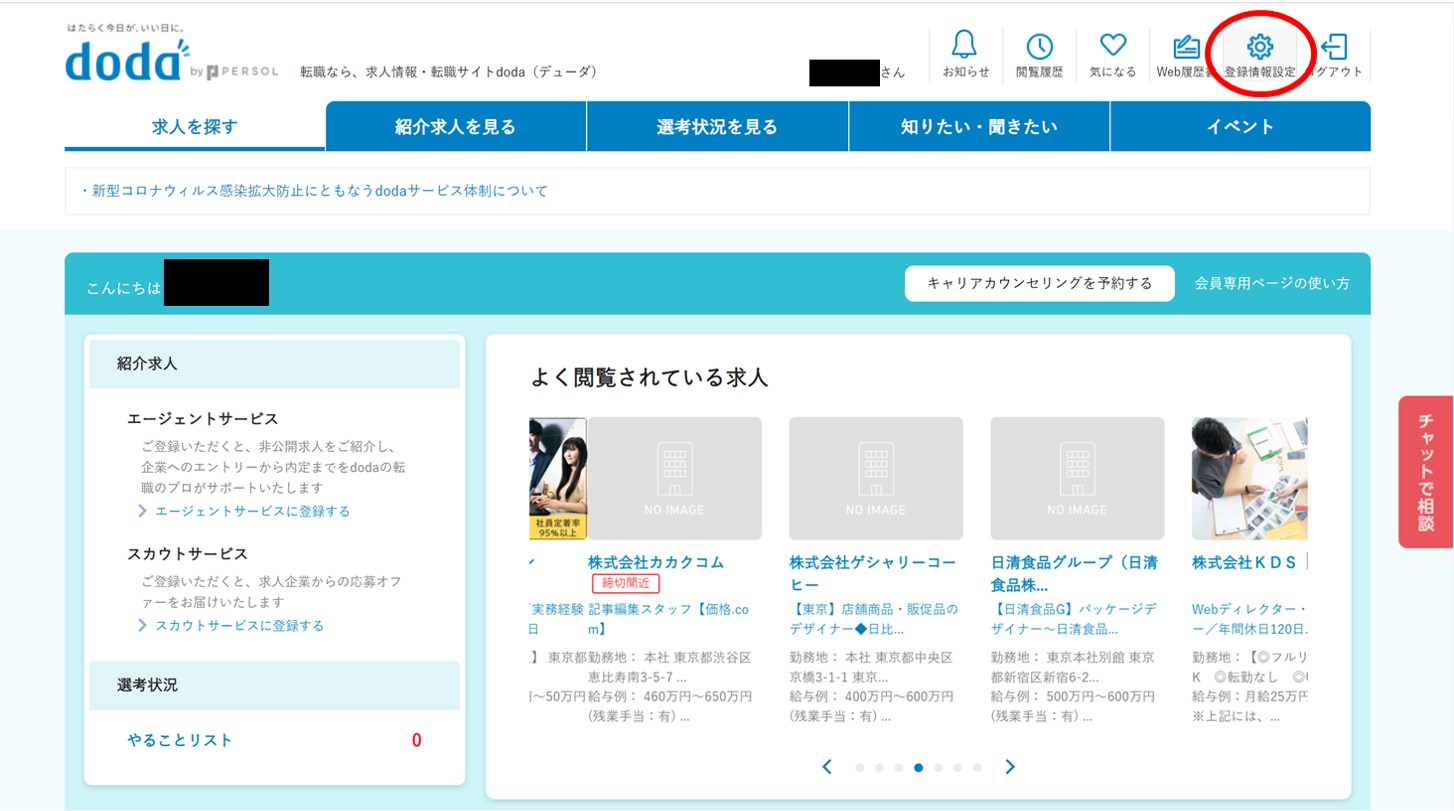The image size is (1454, 811).
Task: Go to next carousel slide arrow
Action: click(1010, 767)
